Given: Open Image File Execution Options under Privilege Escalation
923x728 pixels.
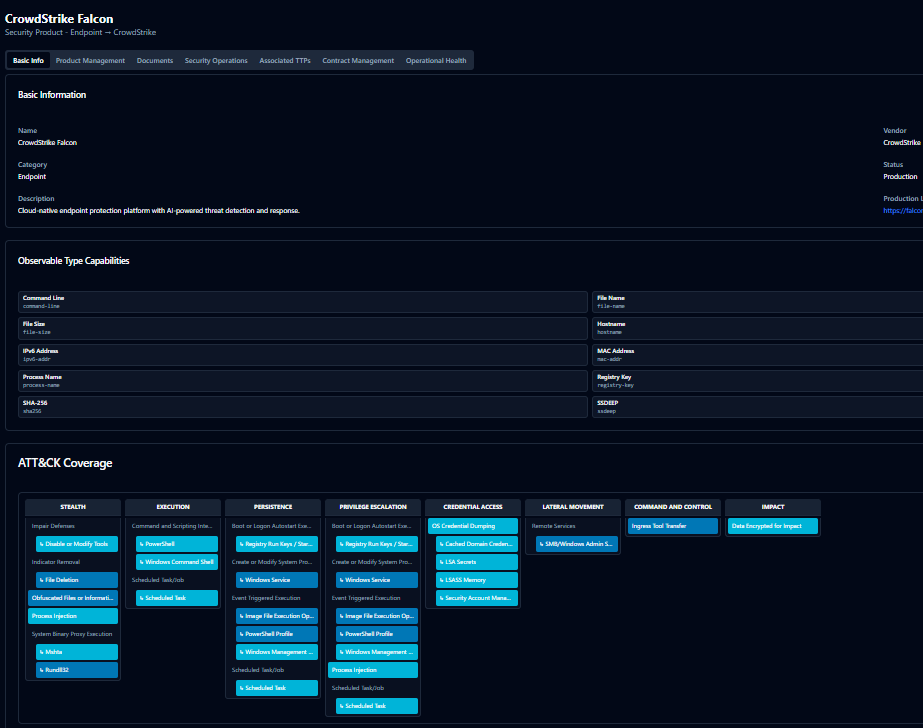Looking at the screenshot, I should tap(377, 616).
